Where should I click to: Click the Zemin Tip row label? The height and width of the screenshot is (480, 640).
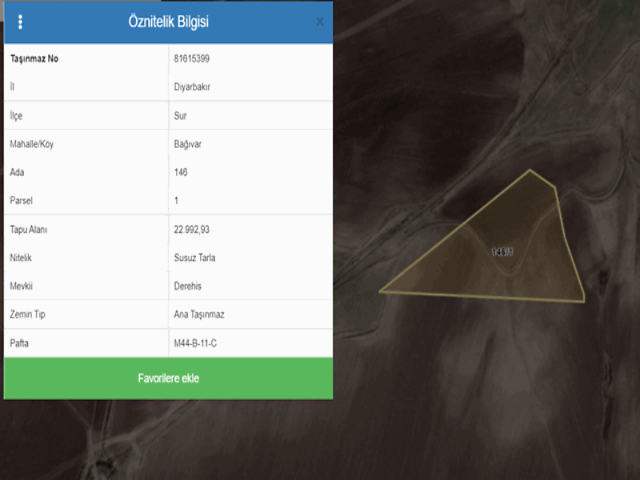pyautogui.click(x=30, y=315)
